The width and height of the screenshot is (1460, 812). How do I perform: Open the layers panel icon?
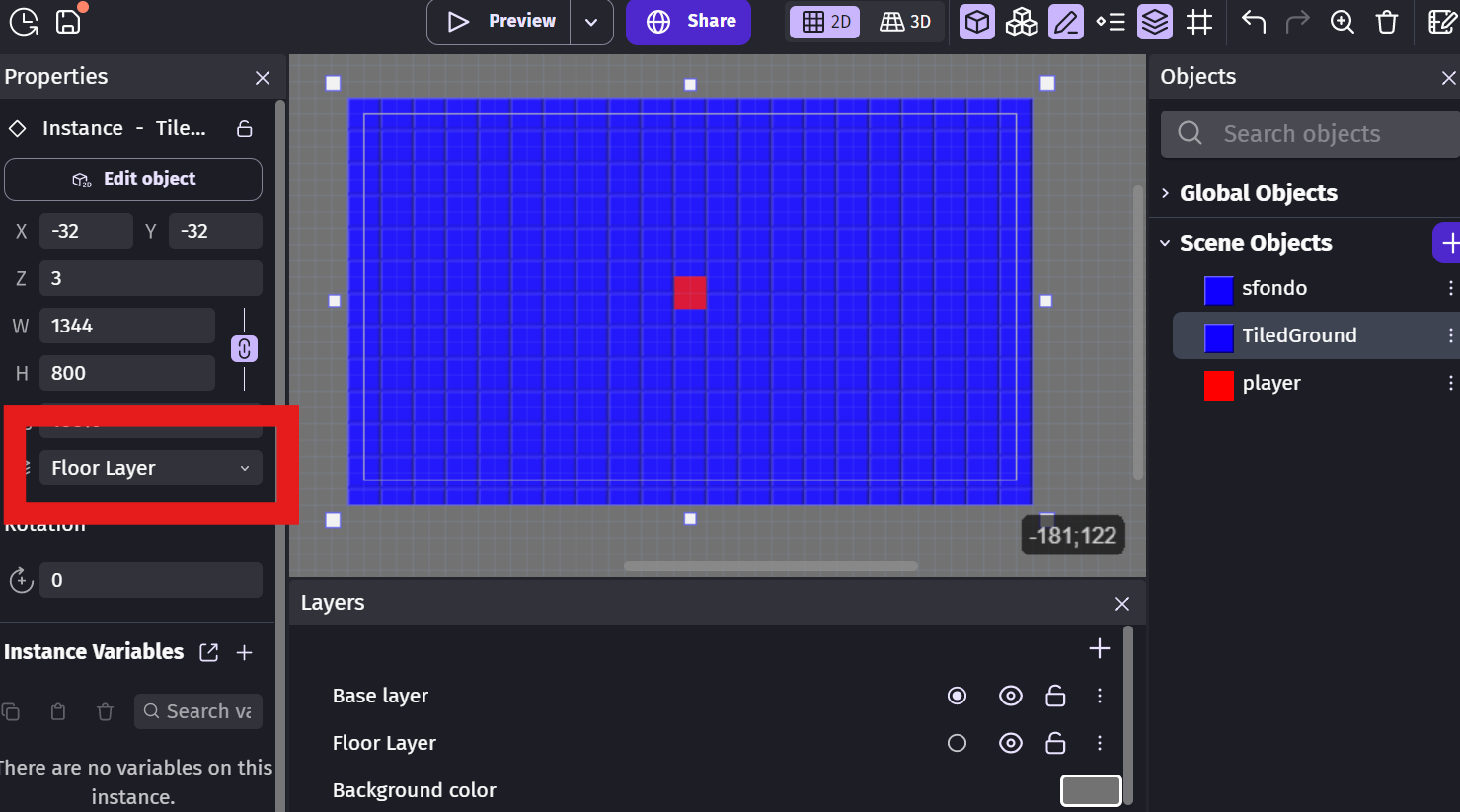pyautogui.click(x=1154, y=22)
